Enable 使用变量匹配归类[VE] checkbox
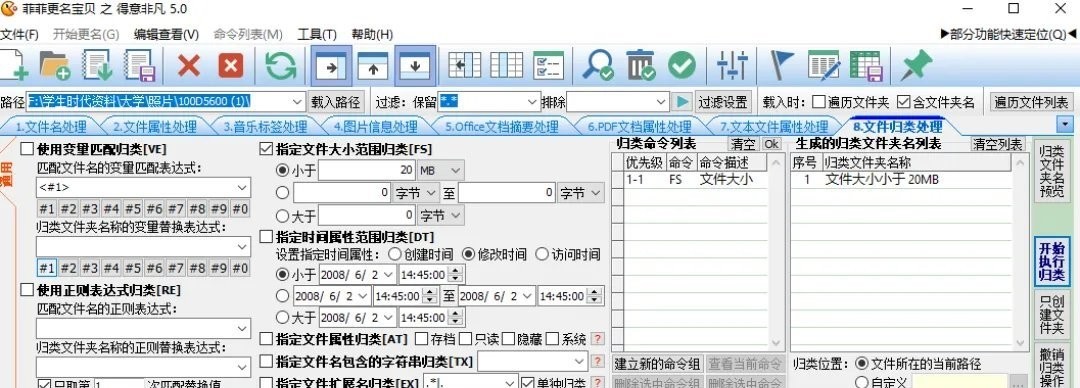 pyautogui.click(x=28, y=148)
